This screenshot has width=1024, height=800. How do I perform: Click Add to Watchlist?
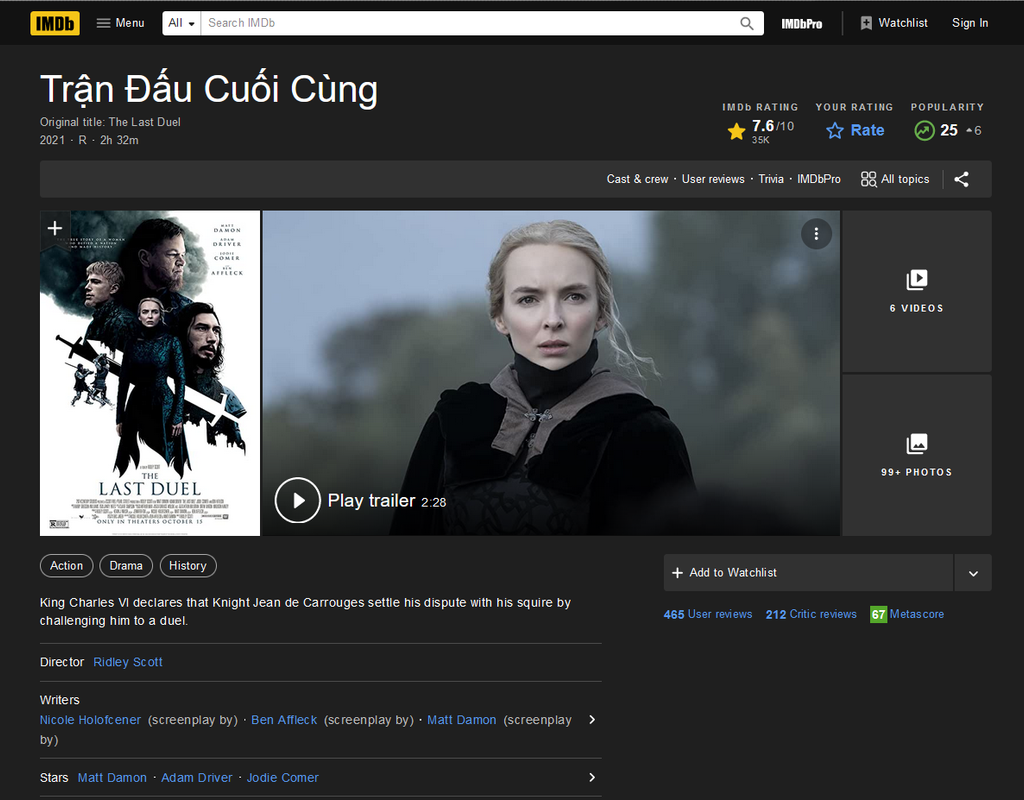click(808, 573)
